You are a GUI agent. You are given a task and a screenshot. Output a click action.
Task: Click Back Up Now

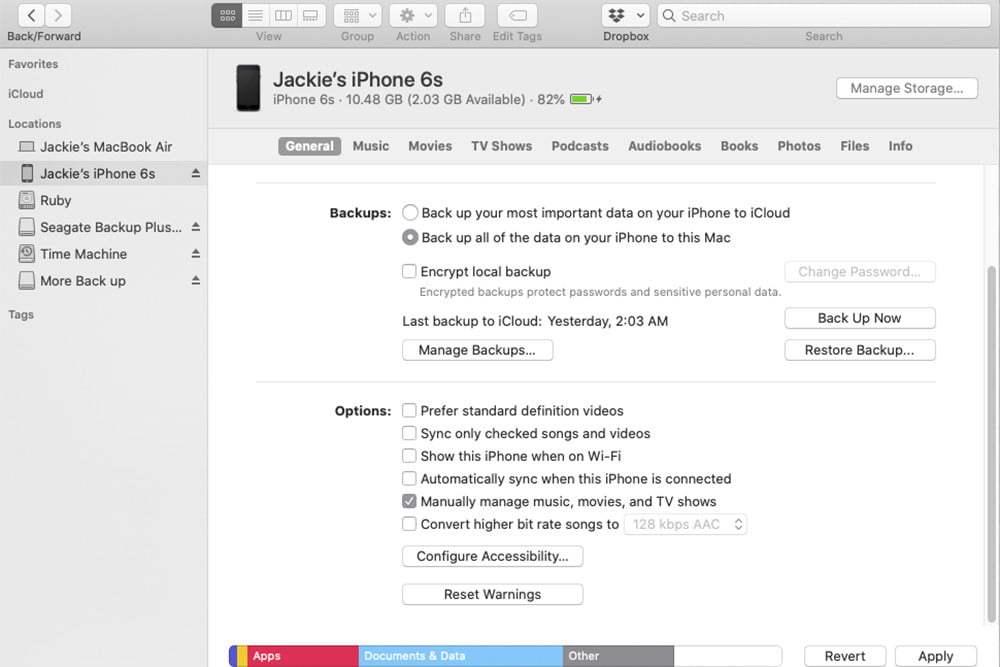tap(860, 318)
